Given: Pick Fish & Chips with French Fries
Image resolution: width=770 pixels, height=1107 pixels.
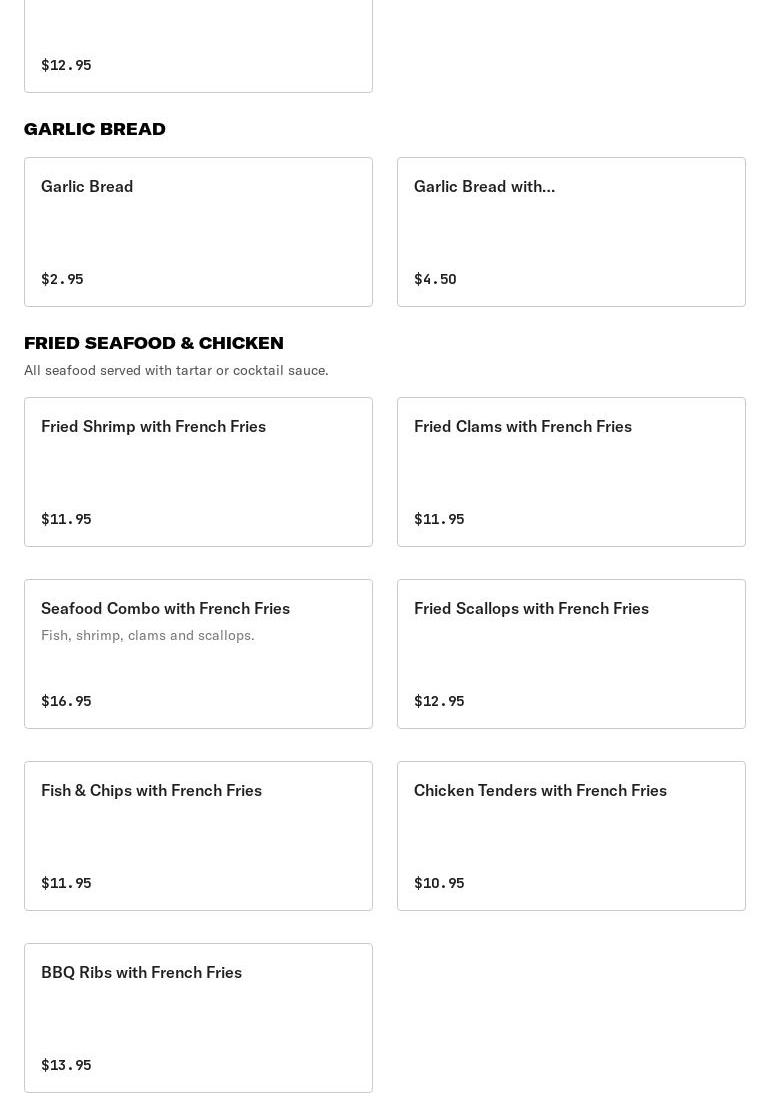Looking at the screenshot, I should click(198, 835).
